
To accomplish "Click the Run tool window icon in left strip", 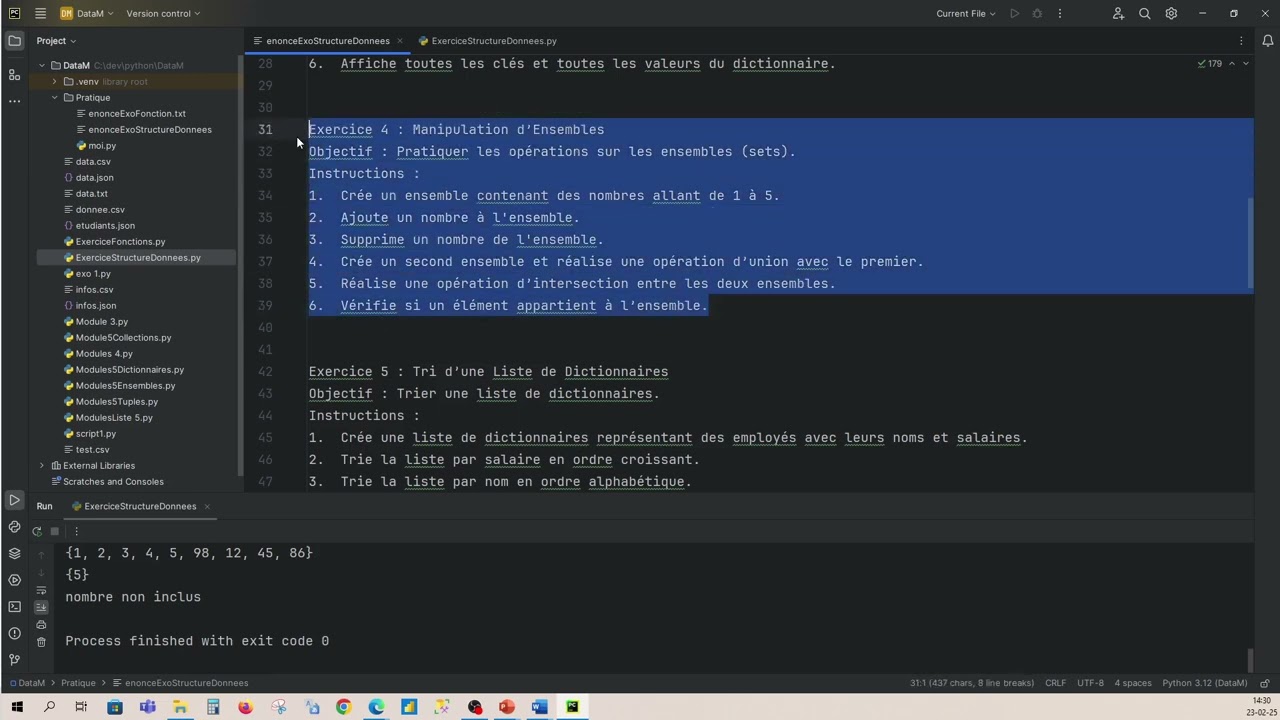I will tap(14, 500).
